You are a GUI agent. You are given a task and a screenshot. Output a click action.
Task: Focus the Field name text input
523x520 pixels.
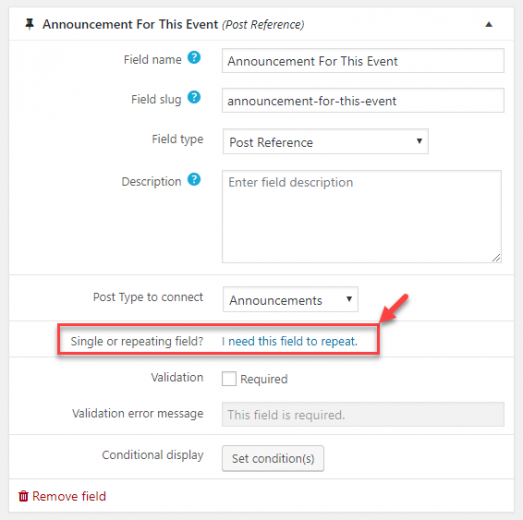(x=363, y=61)
